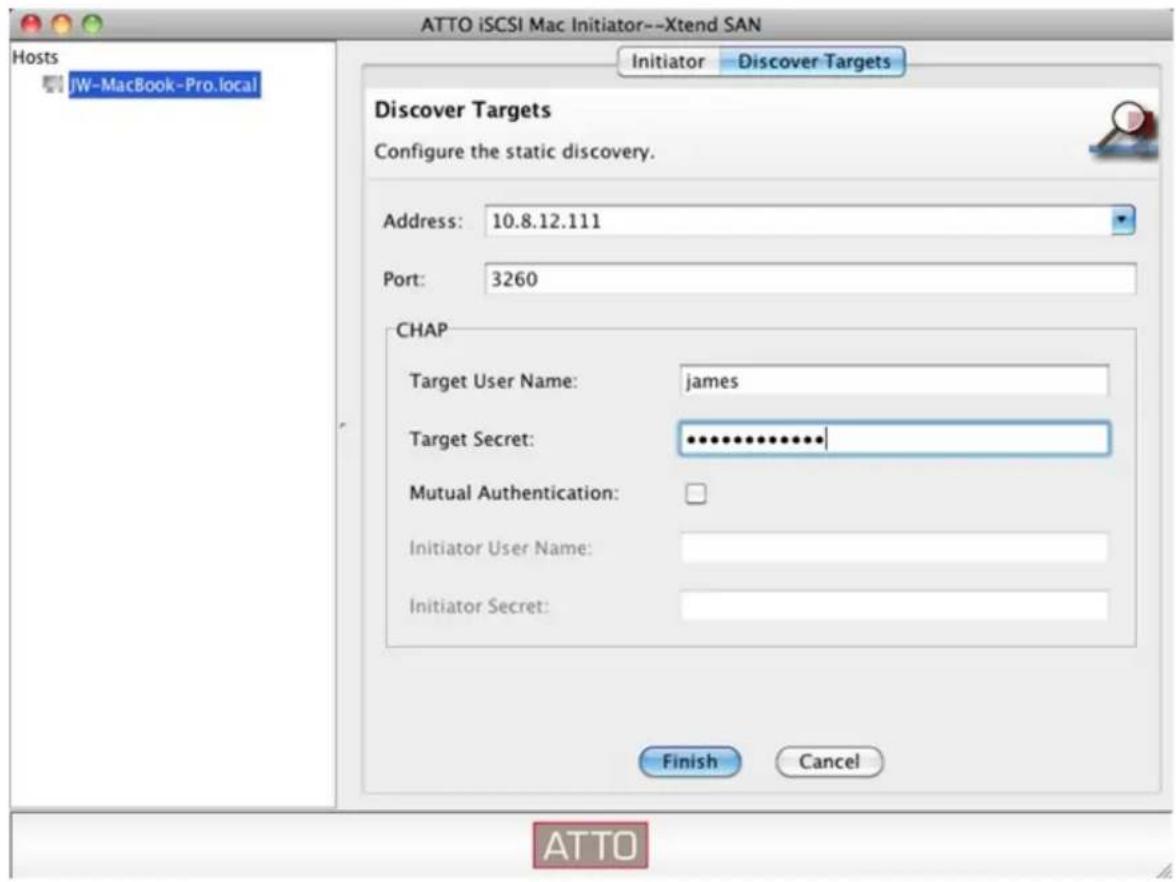Click the Finish button
This screenshot has width=1176, height=882.
(689, 762)
